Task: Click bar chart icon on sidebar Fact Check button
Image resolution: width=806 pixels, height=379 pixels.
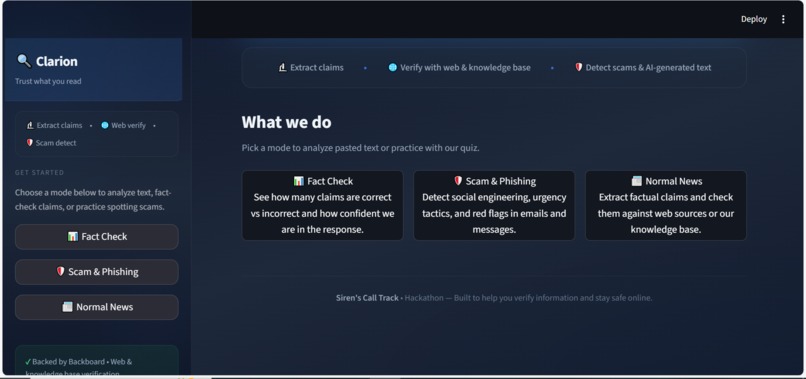Action: pyautogui.click(x=72, y=237)
